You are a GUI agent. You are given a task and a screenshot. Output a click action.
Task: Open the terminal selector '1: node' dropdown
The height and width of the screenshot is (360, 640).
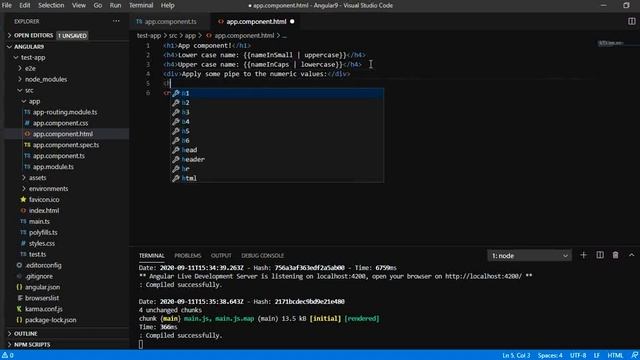529,256
